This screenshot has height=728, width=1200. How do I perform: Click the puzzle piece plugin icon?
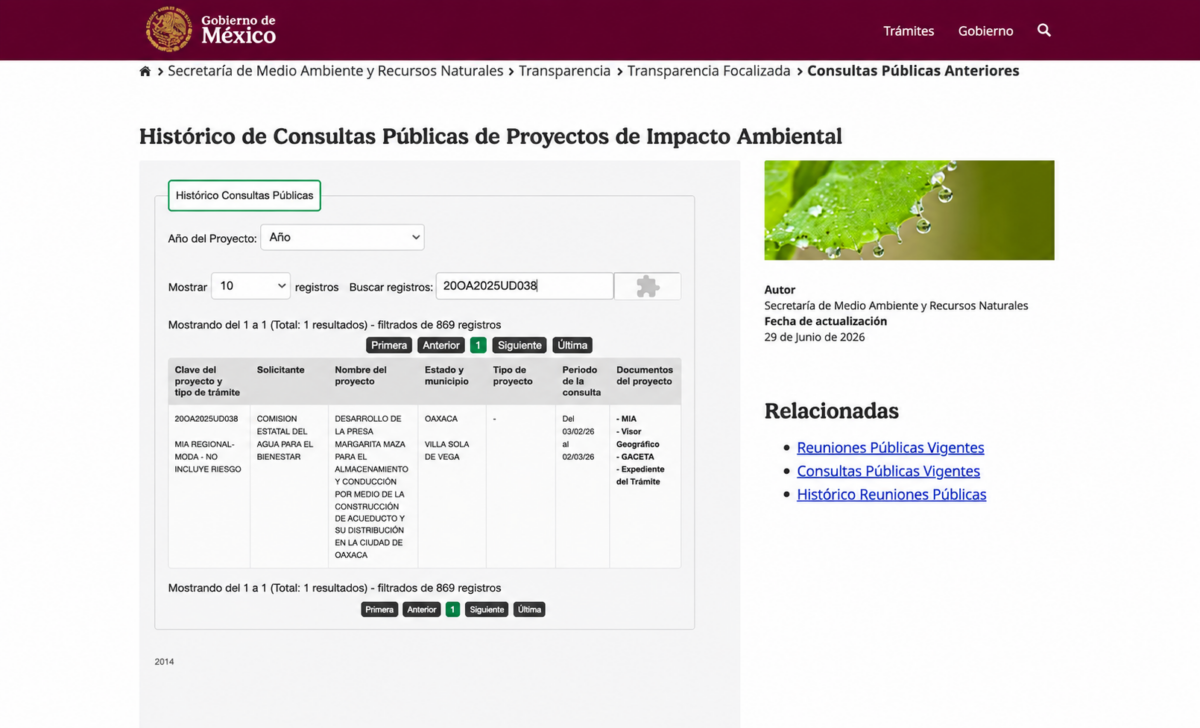[647, 286]
